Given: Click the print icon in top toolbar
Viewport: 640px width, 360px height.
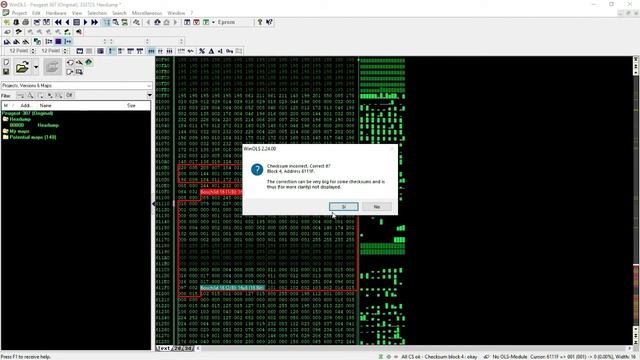Looking at the screenshot, I should point(25,22).
